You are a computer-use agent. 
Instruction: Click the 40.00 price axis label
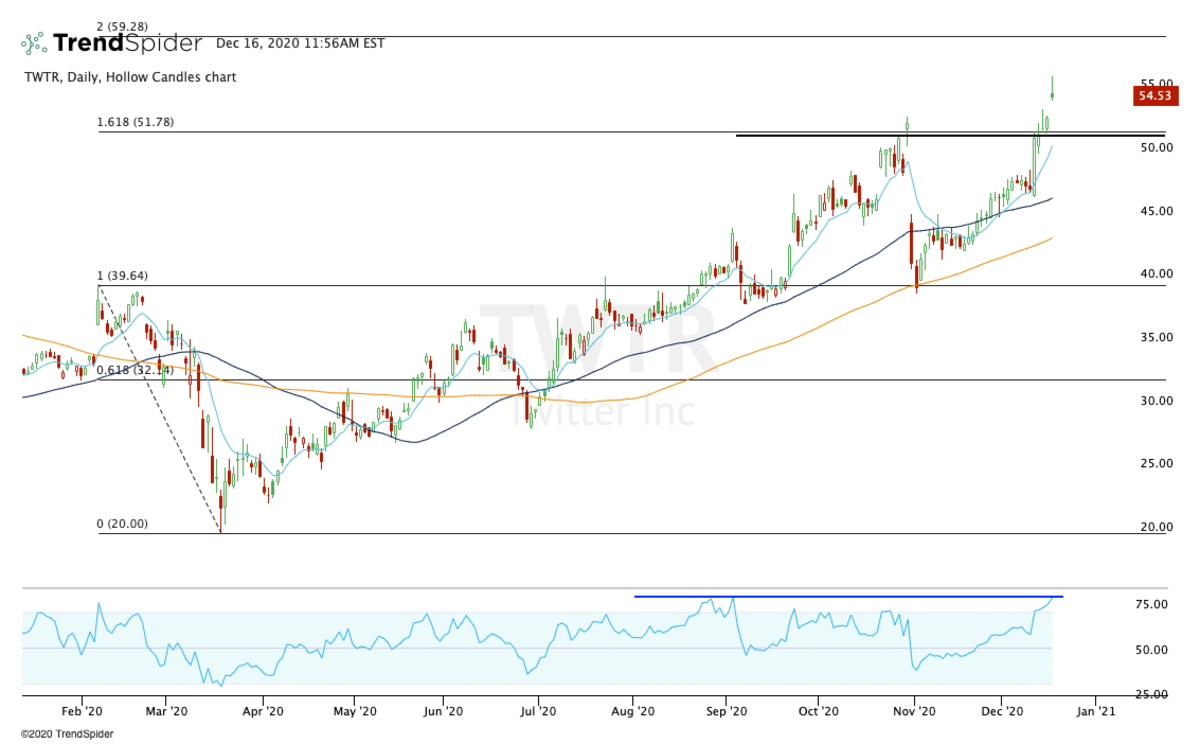pos(1156,274)
